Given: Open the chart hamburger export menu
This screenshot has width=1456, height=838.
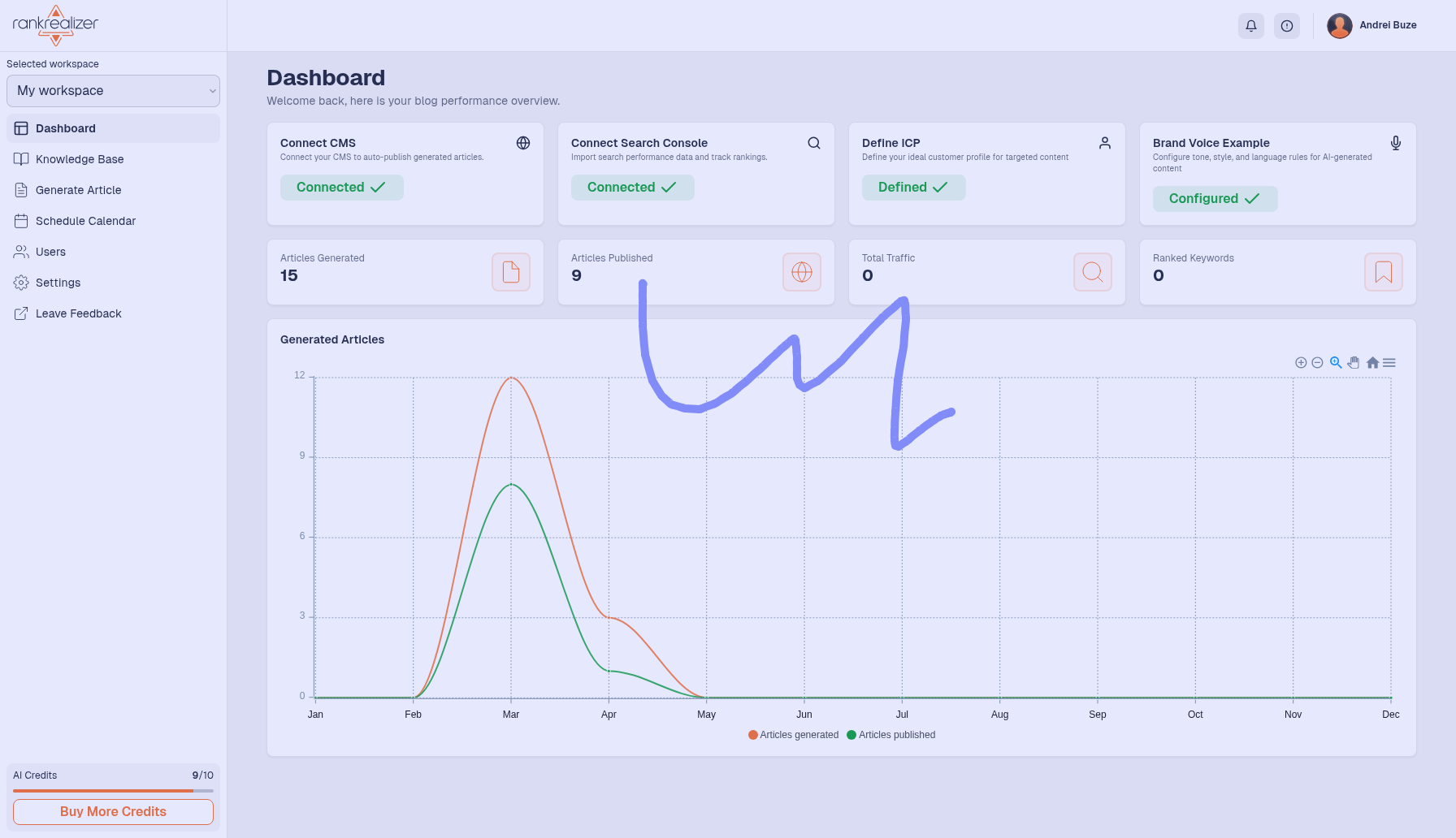Looking at the screenshot, I should [1389, 363].
